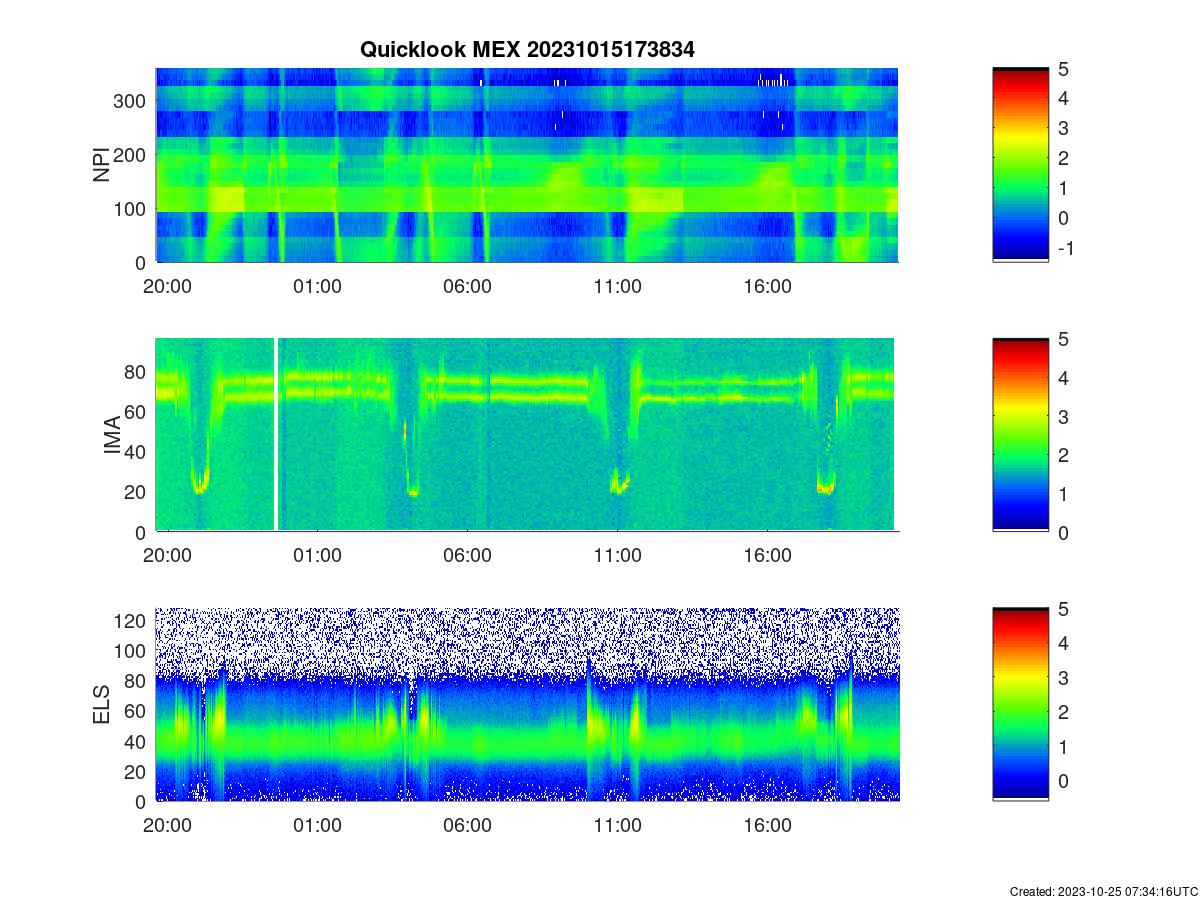1200x900 pixels.
Task: Select the "5" tick on ELS color bar
Action: (x=1064, y=609)
